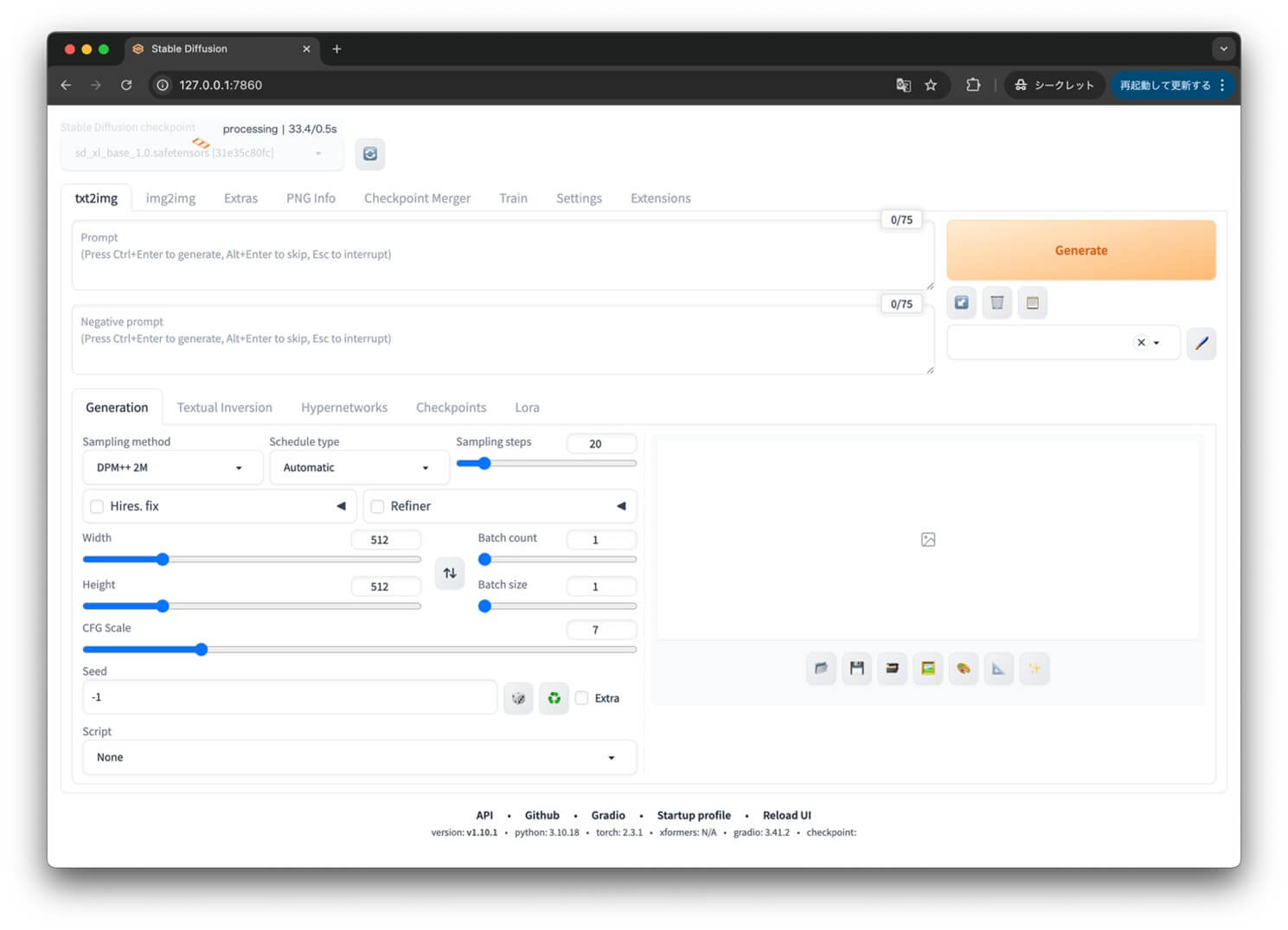The height and width of the screenshot is (930, 1288).
Task: Open a new browser tab
Action: tap(336, 49)
